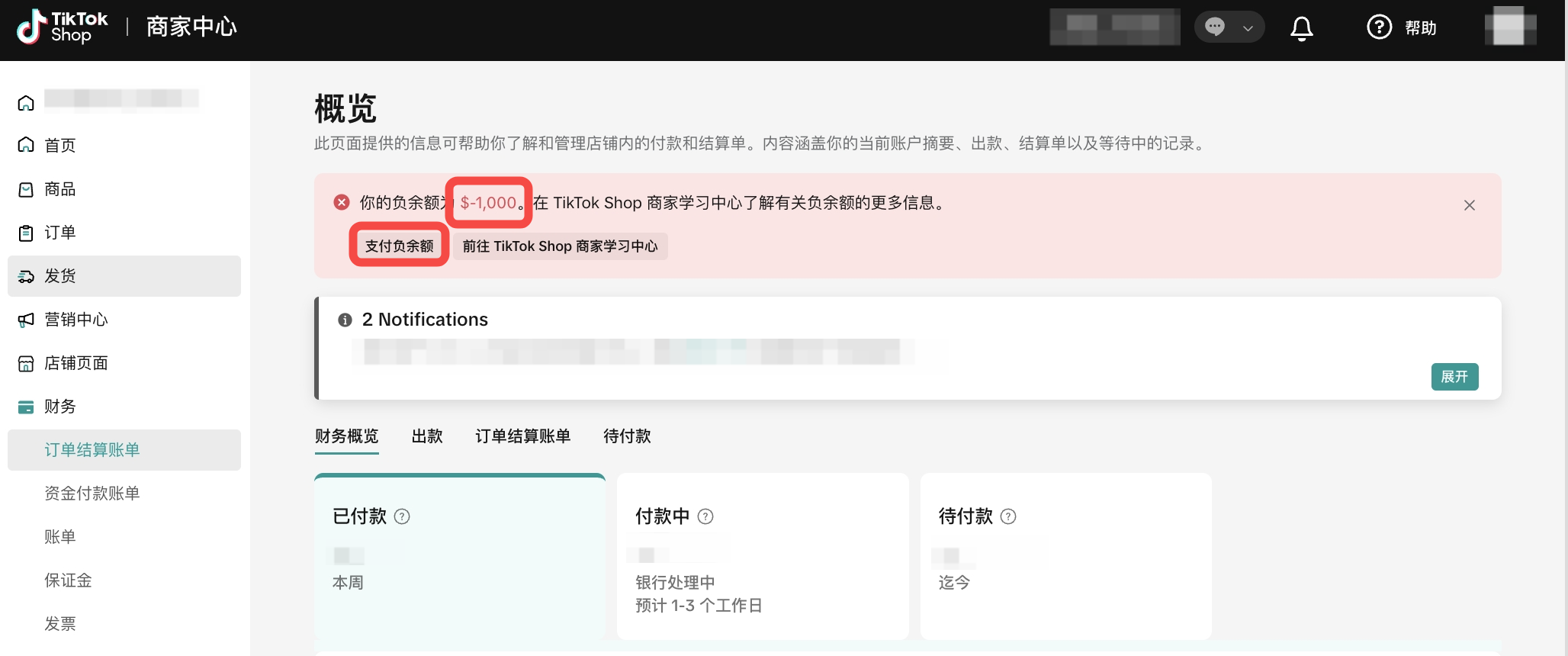
Task: Open 店铺页面 store page
Action: (x=76, y=363)
